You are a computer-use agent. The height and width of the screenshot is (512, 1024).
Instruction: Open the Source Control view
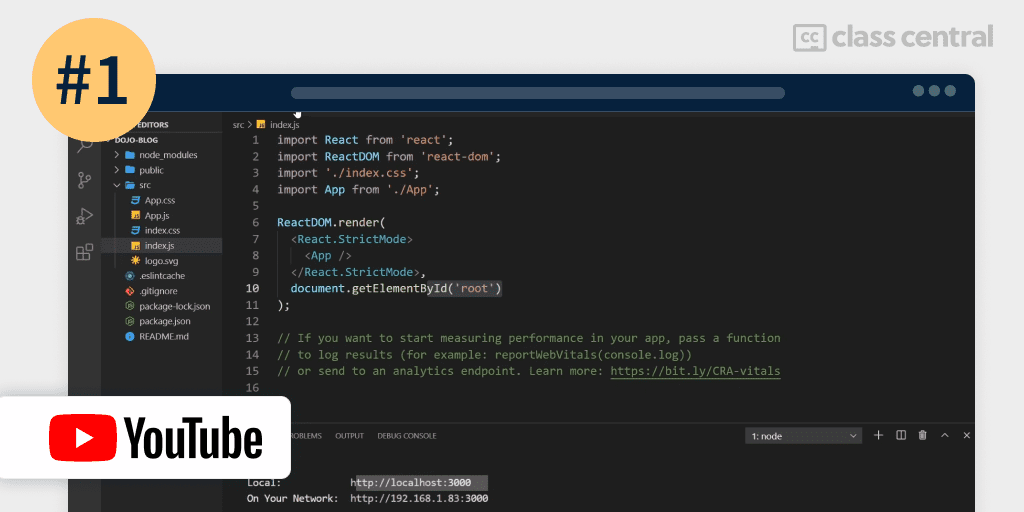point(84,180)
